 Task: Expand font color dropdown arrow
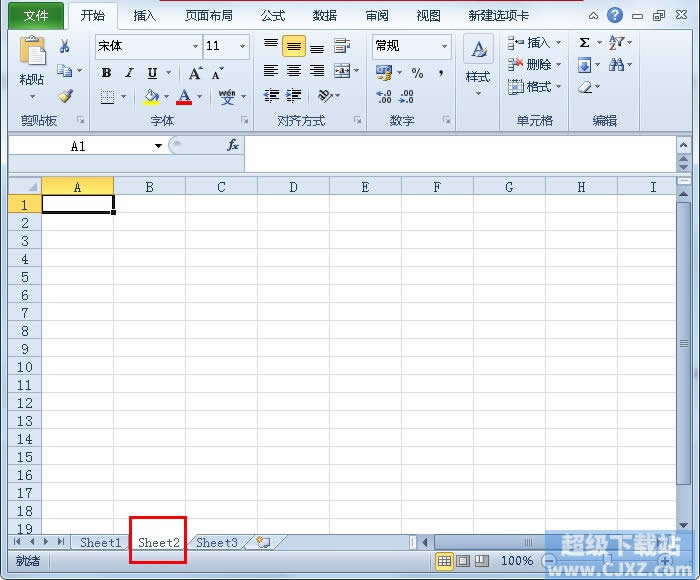pyautogui.click(x=199, y=96)
